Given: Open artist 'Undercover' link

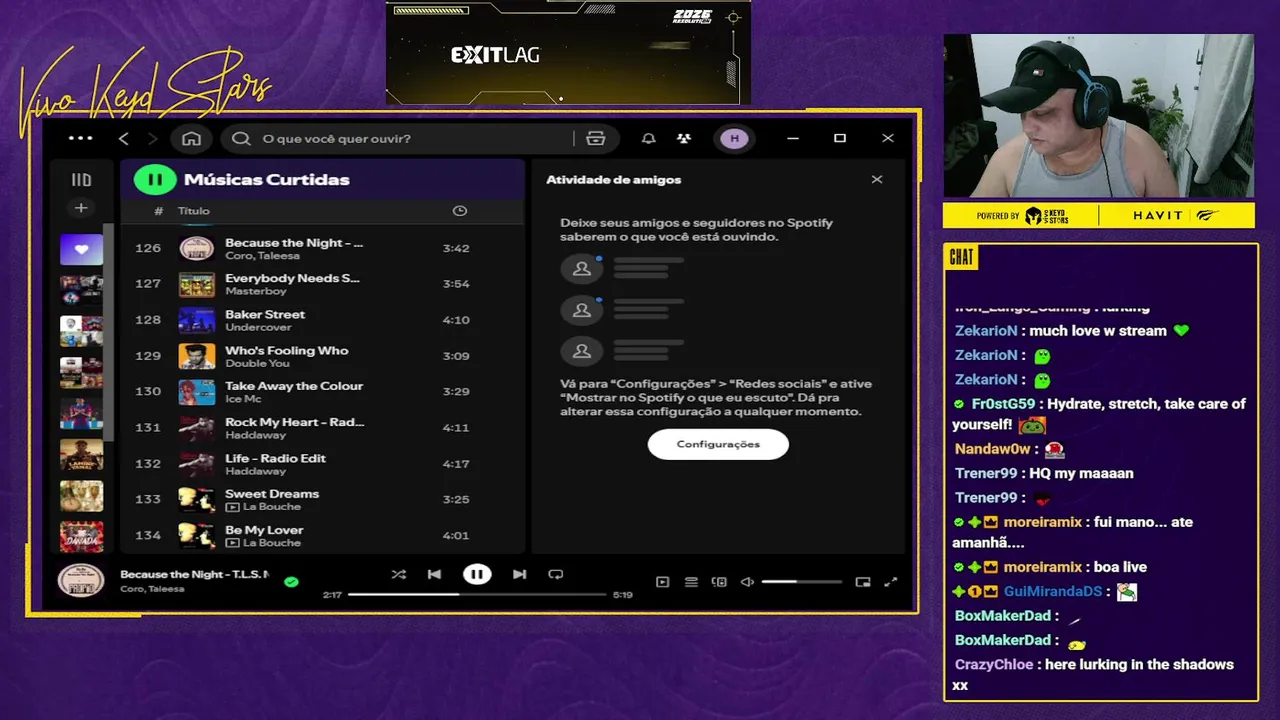Looking at the screenshot, I should click(x=258, y=327).
